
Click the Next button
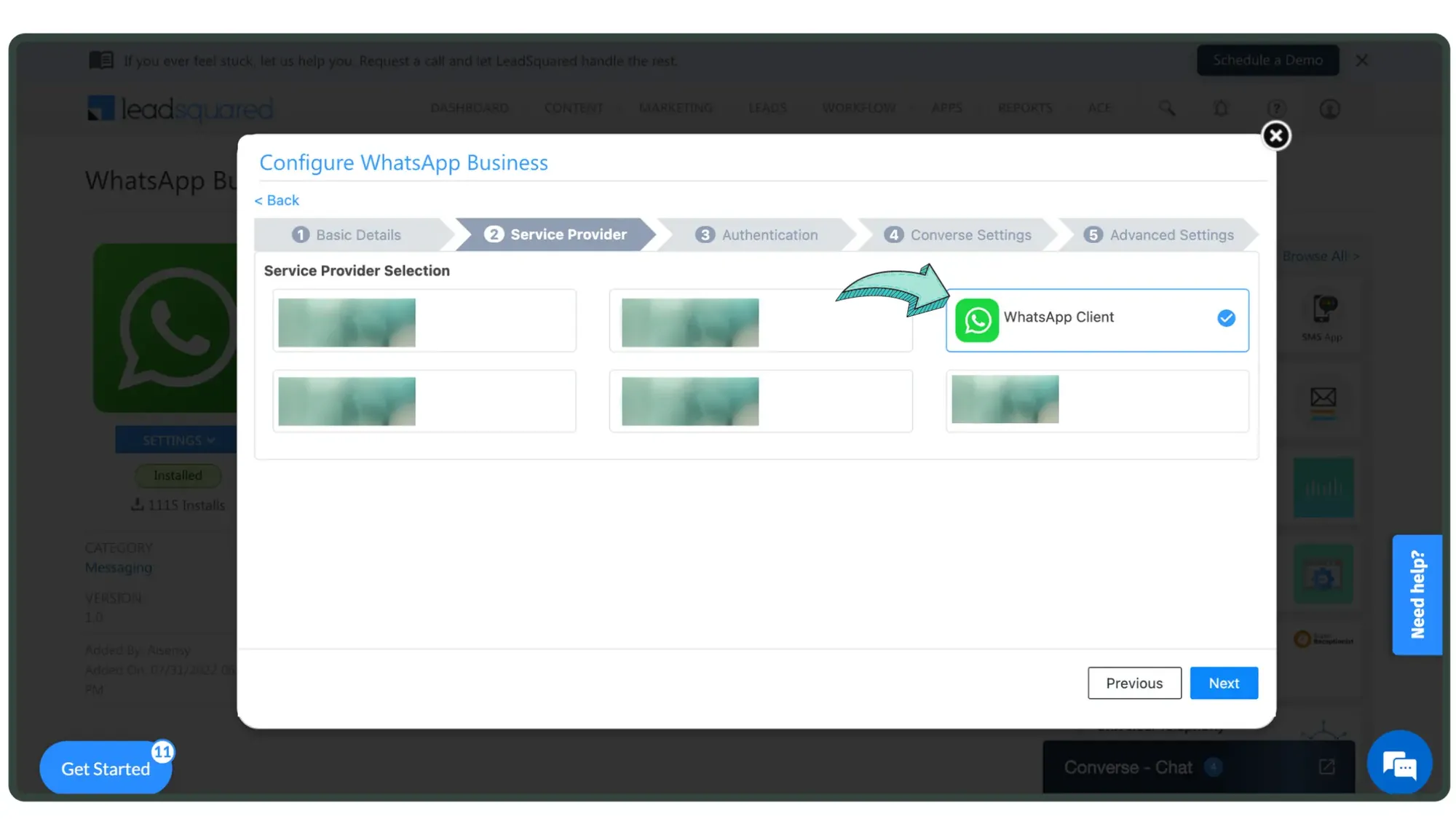pos(1224,683)
